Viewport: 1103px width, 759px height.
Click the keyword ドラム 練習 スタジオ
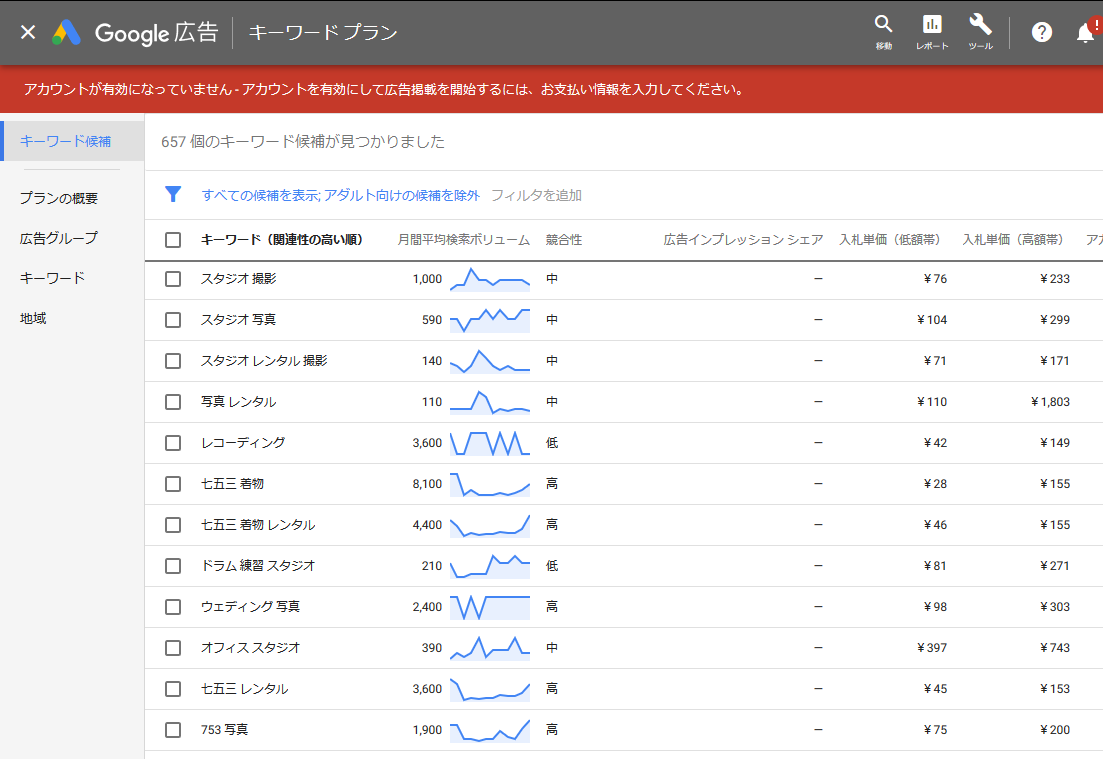(258, 566)
